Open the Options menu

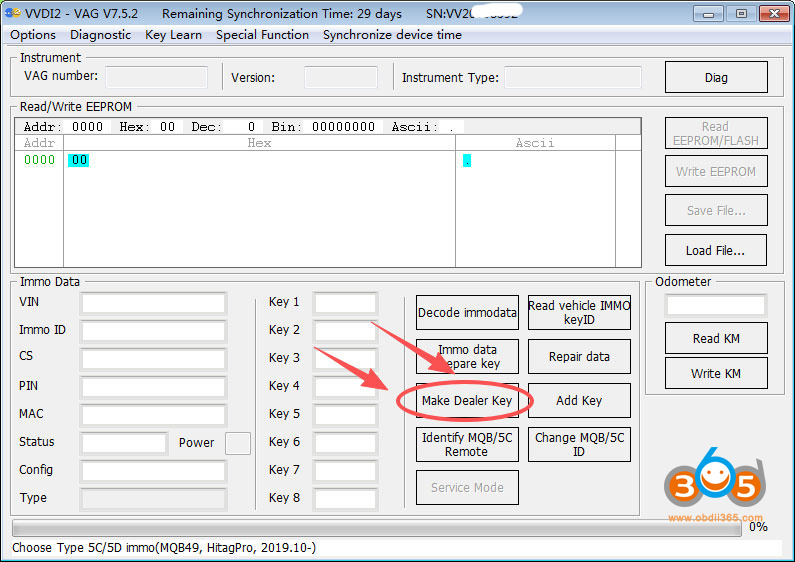click(33, 35)
